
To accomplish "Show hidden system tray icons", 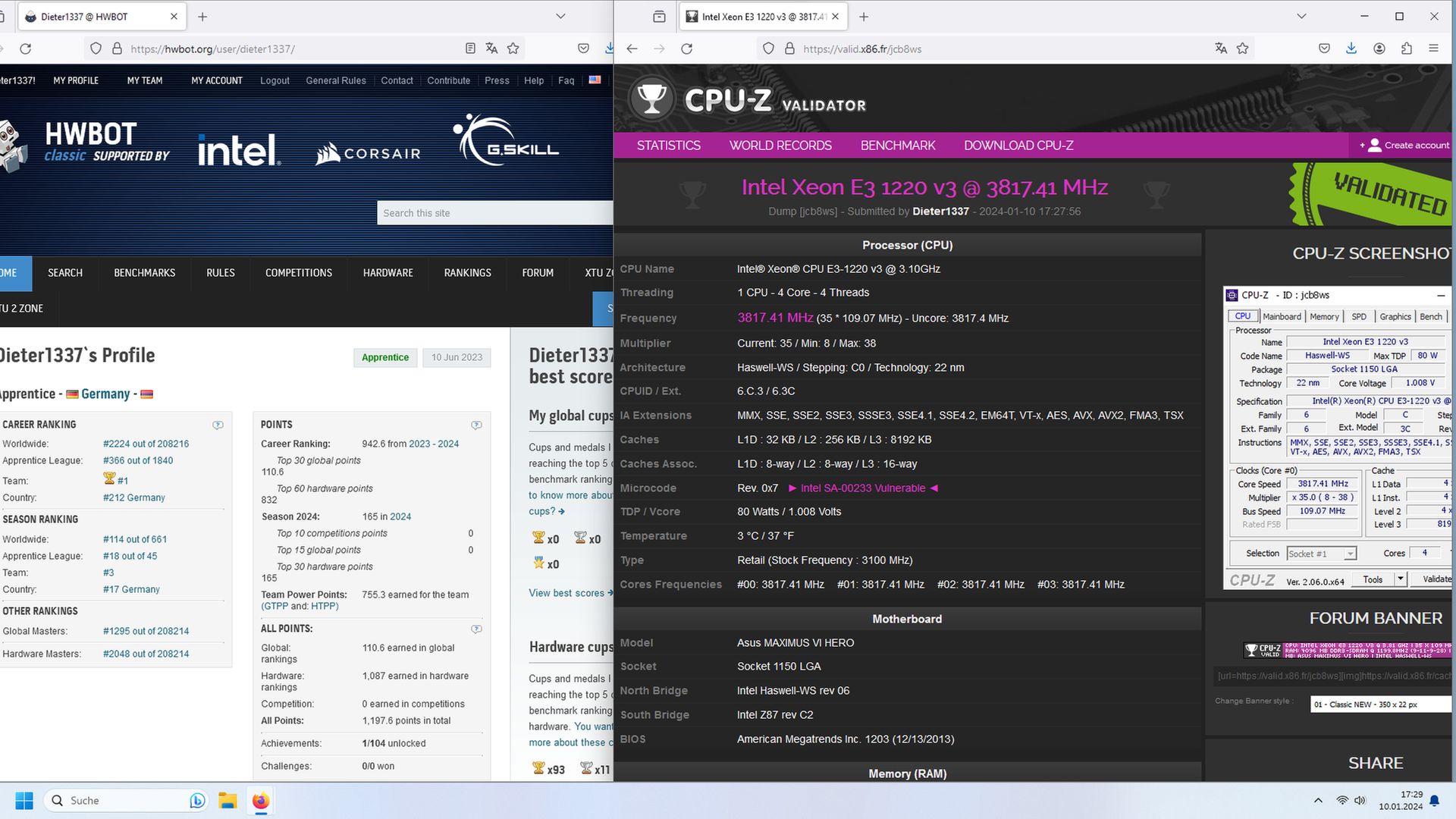I will [1318, 801].
